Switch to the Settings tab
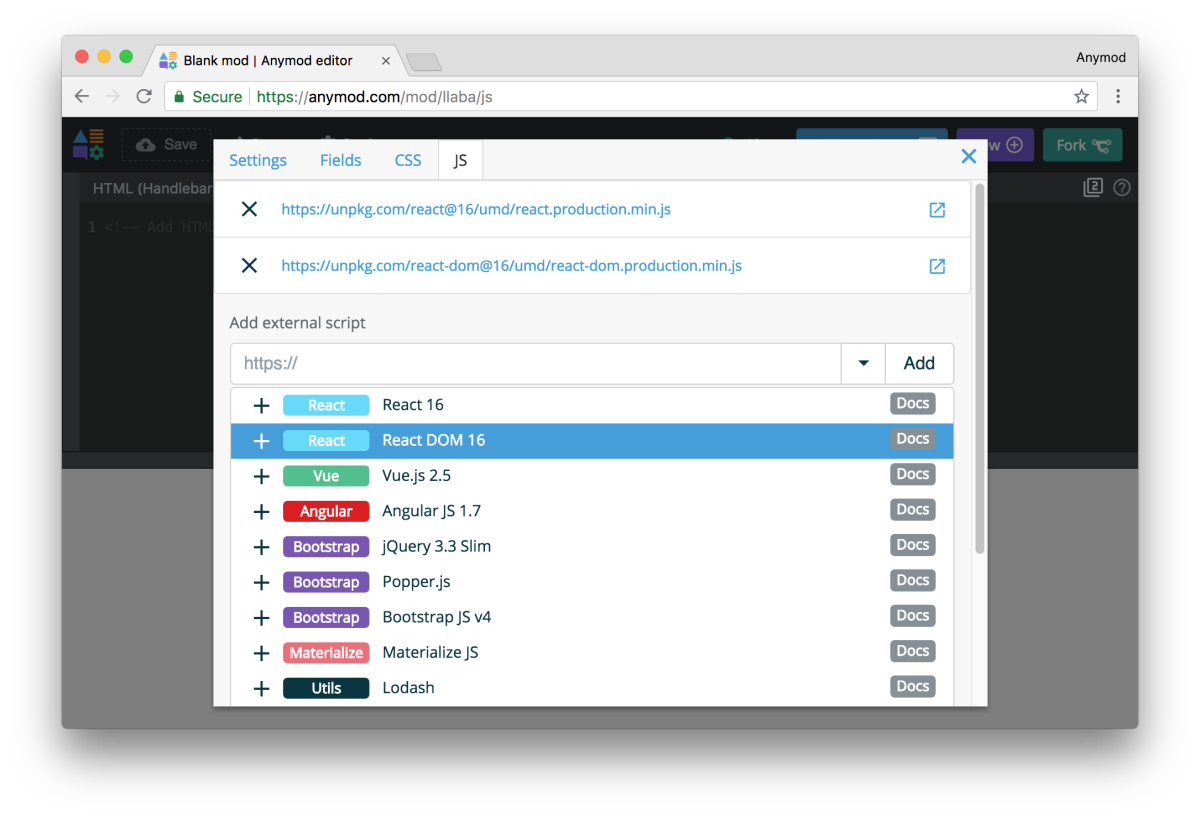This screenshot has width=1200, height=817. [x=258, y=160]
